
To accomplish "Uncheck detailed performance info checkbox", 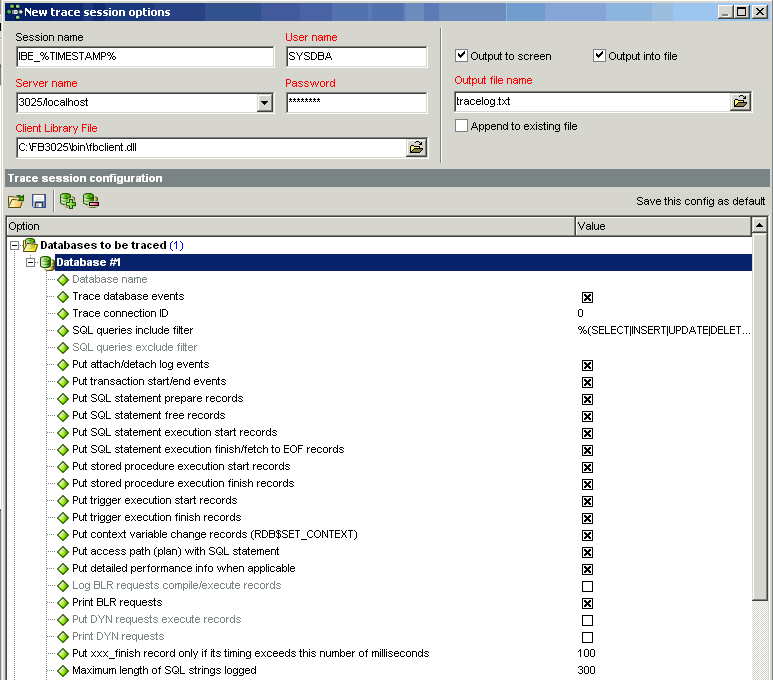I will point(587,570).
